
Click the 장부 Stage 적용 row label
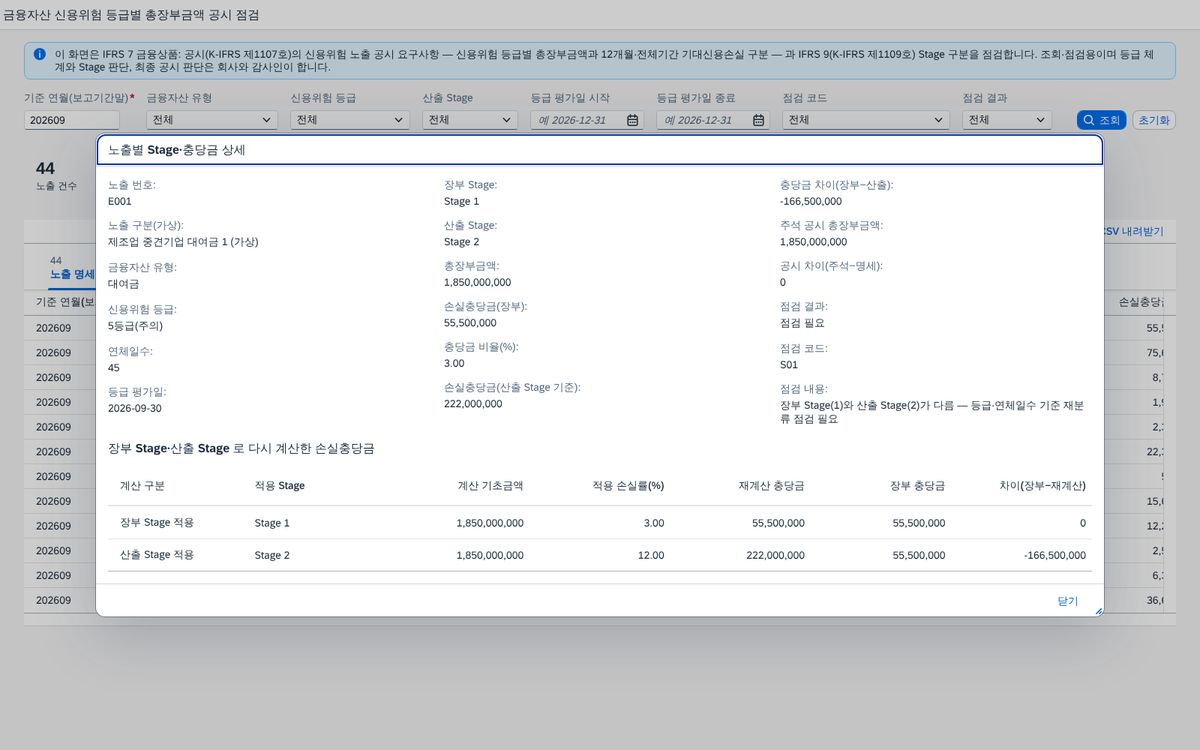157,523
